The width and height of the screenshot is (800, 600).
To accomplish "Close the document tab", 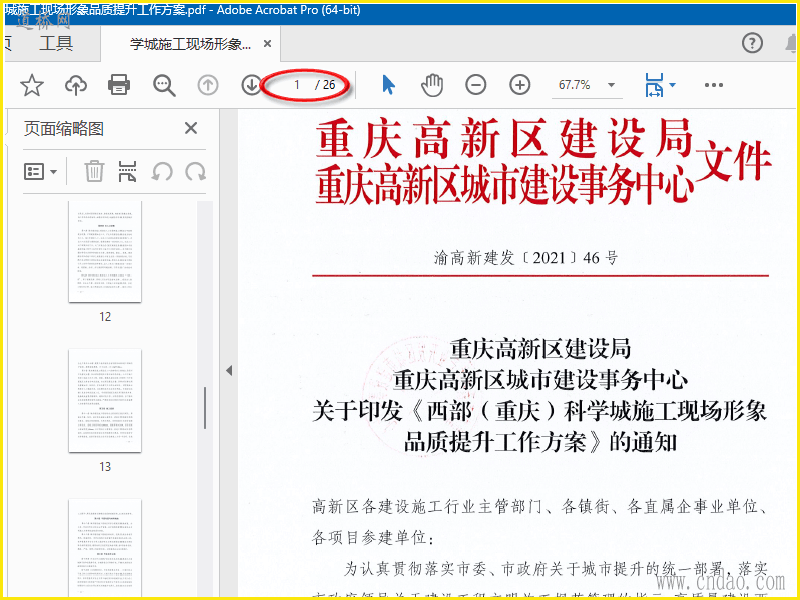I will click(267, 44).
